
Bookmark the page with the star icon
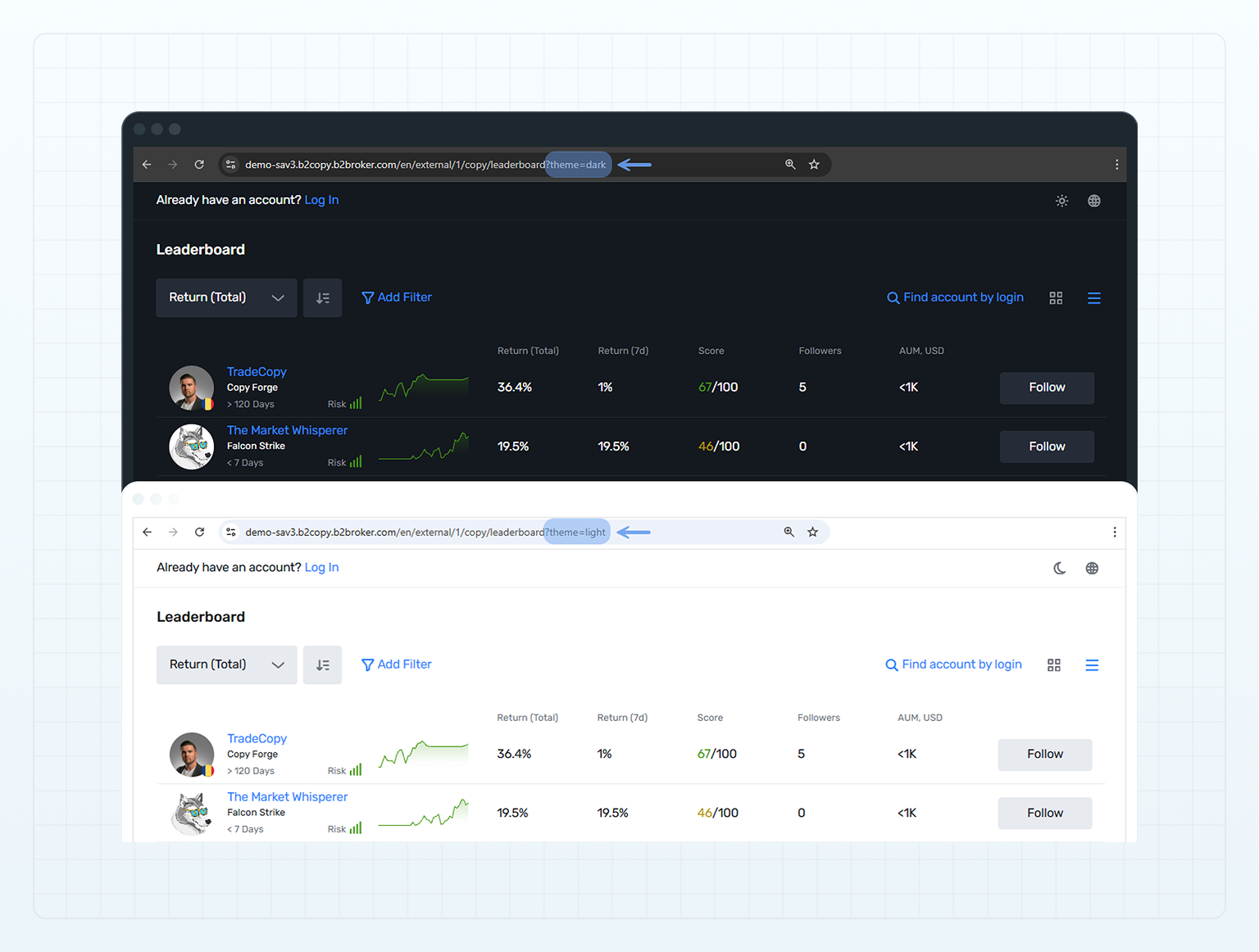tap(814, 164)
